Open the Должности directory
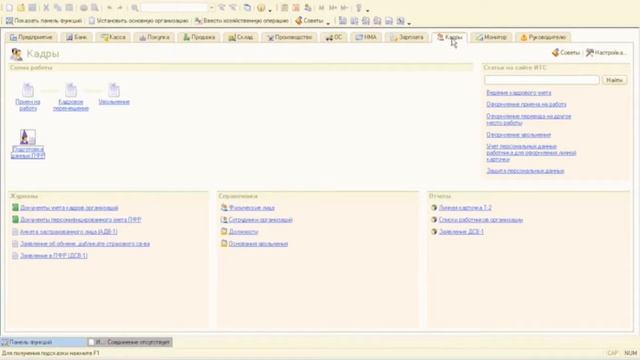 coord(243,232)
